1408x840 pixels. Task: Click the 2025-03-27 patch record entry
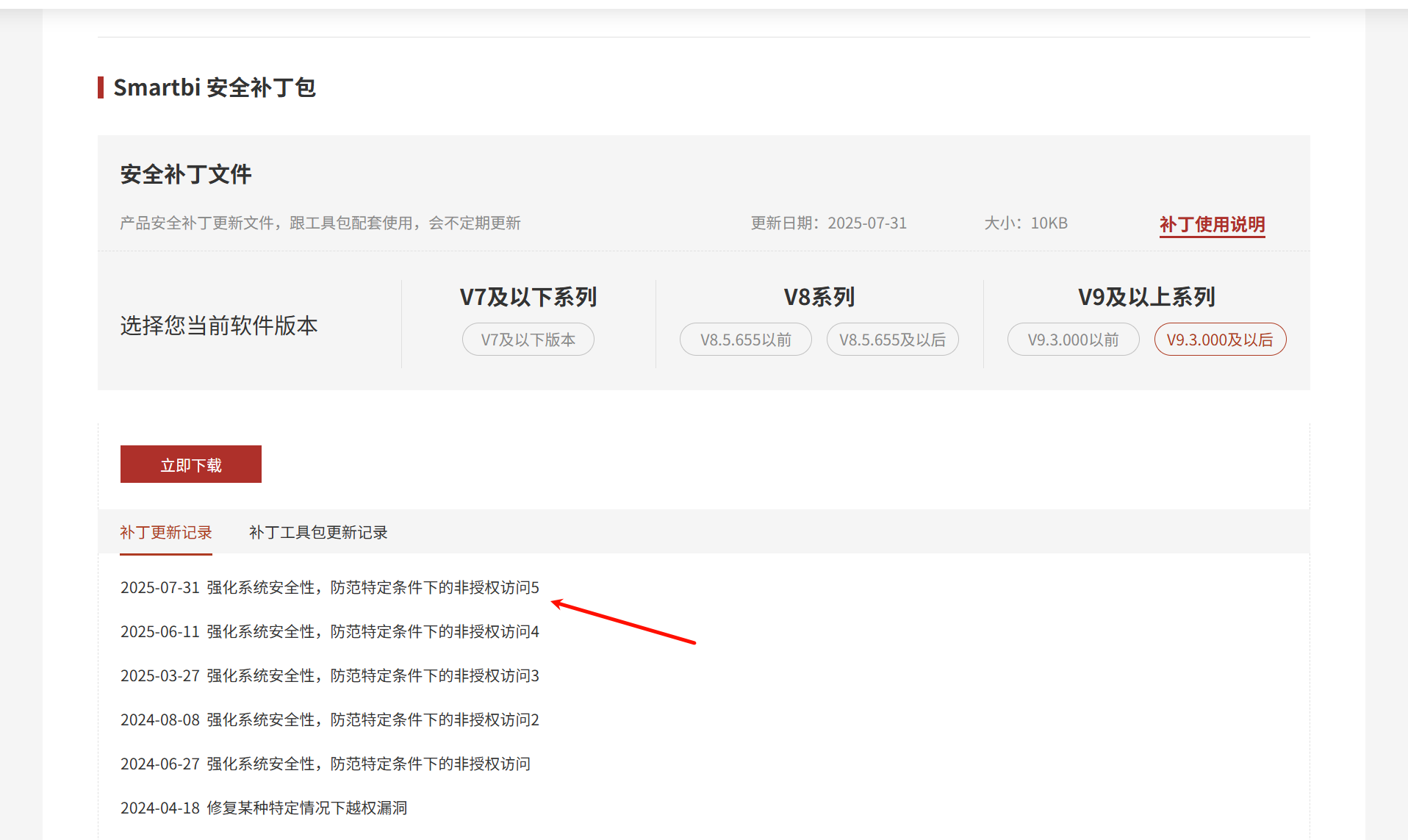pyautogui.click(x=330, y=675)
